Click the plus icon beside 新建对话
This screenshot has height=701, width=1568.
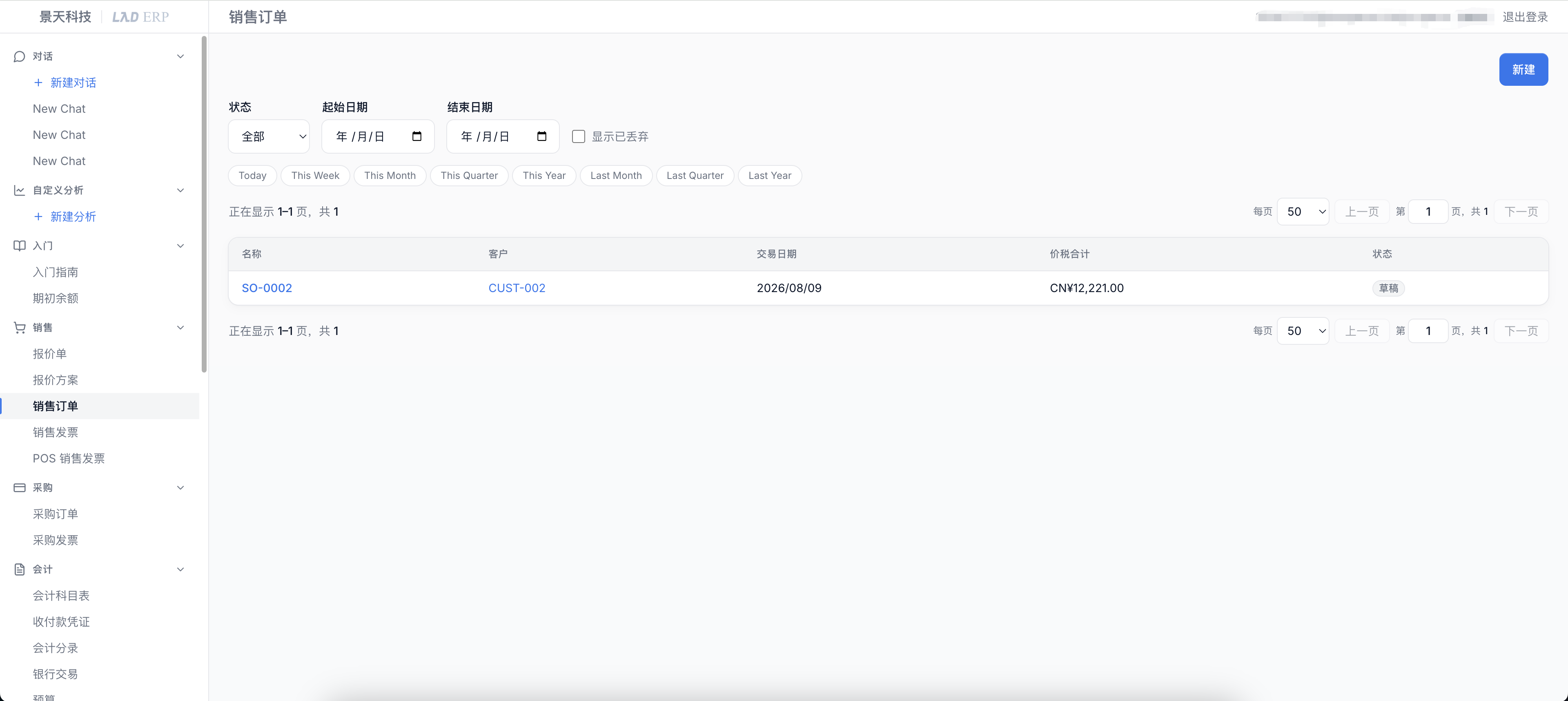38,82
